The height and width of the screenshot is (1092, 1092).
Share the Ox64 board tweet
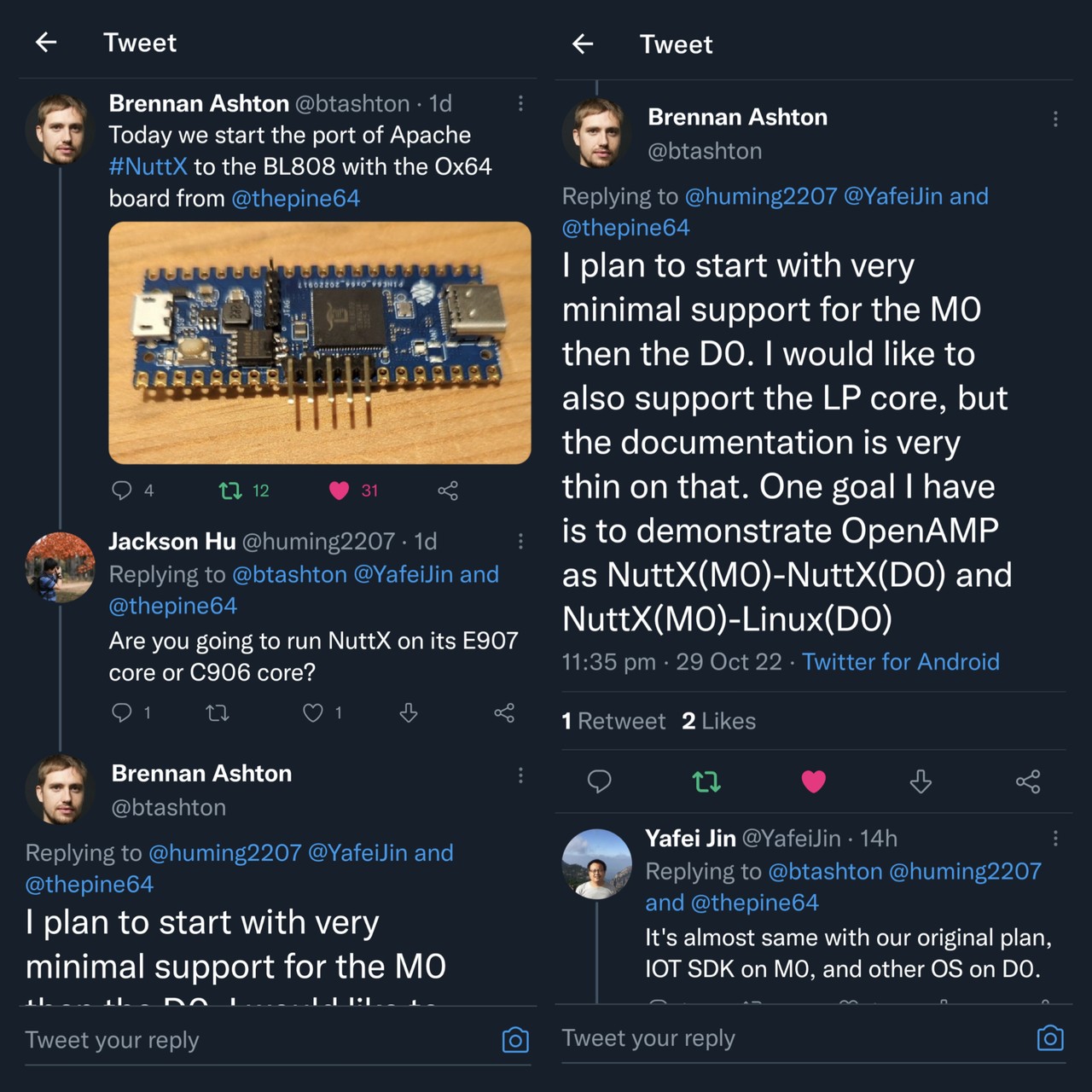click(x=448, y=490)
